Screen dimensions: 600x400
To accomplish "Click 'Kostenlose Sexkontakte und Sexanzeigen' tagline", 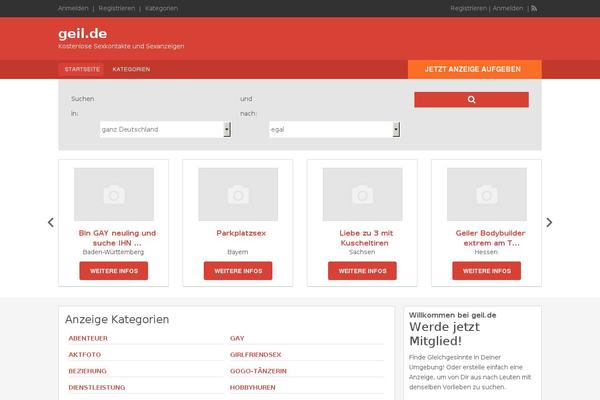I will 121,46.
